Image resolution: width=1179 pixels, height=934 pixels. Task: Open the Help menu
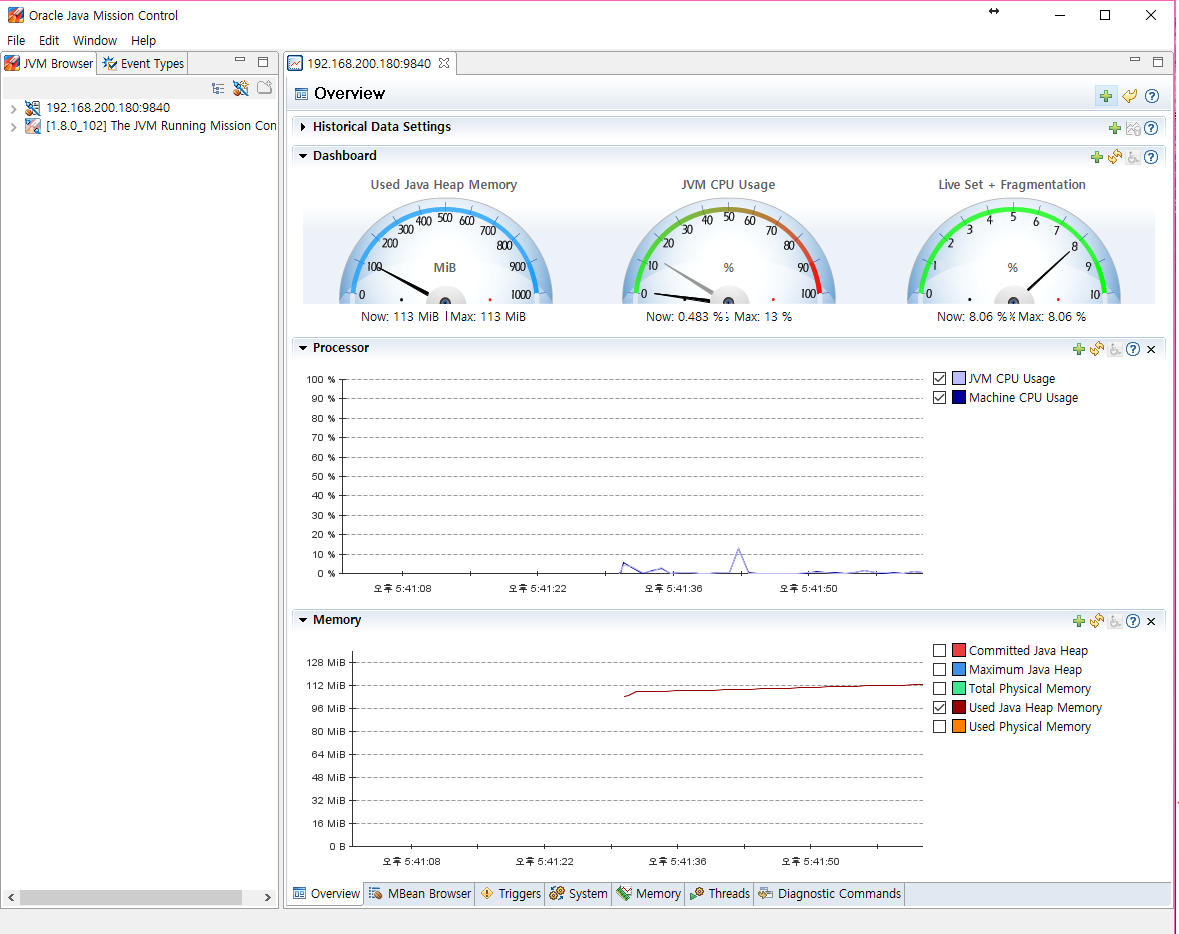[143, 41]
